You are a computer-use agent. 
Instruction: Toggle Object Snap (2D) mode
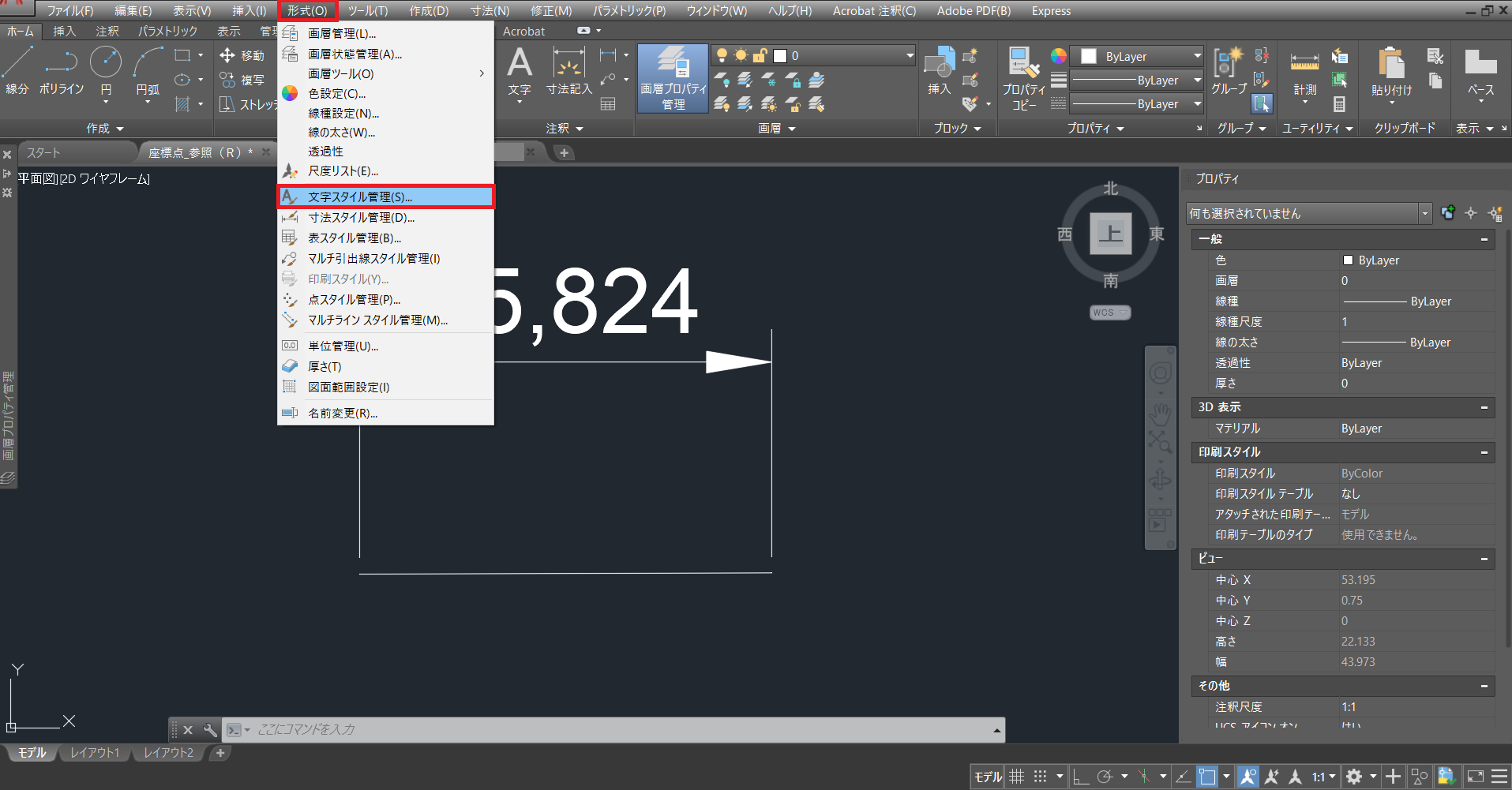pyautogui.click(x=1207, y=777)
